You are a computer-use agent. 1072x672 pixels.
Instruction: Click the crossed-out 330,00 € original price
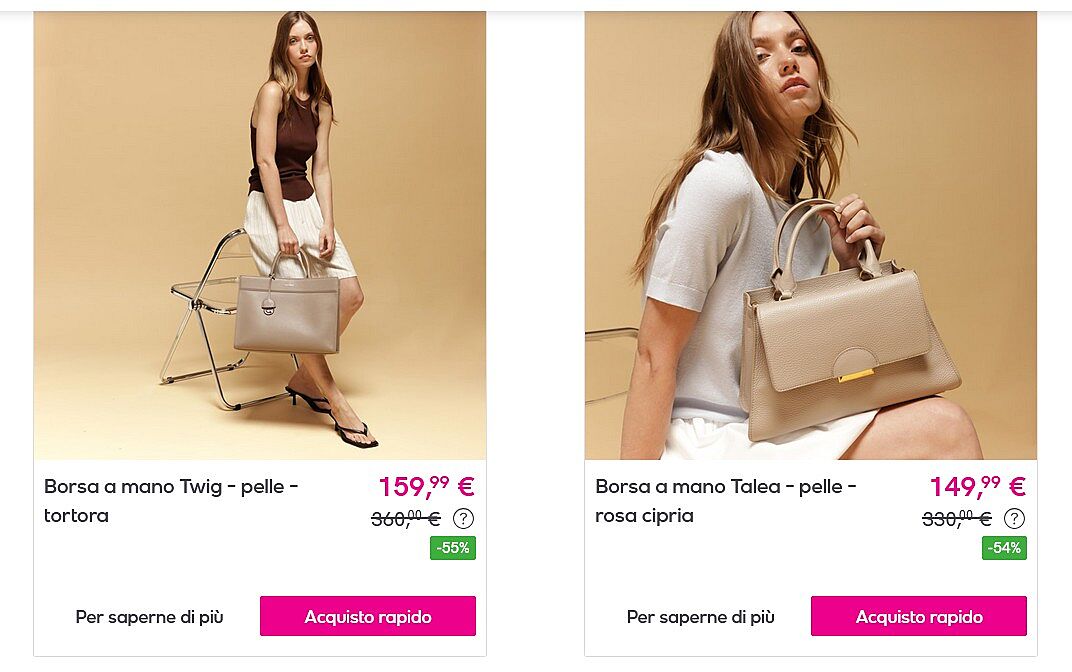[957, 519]
